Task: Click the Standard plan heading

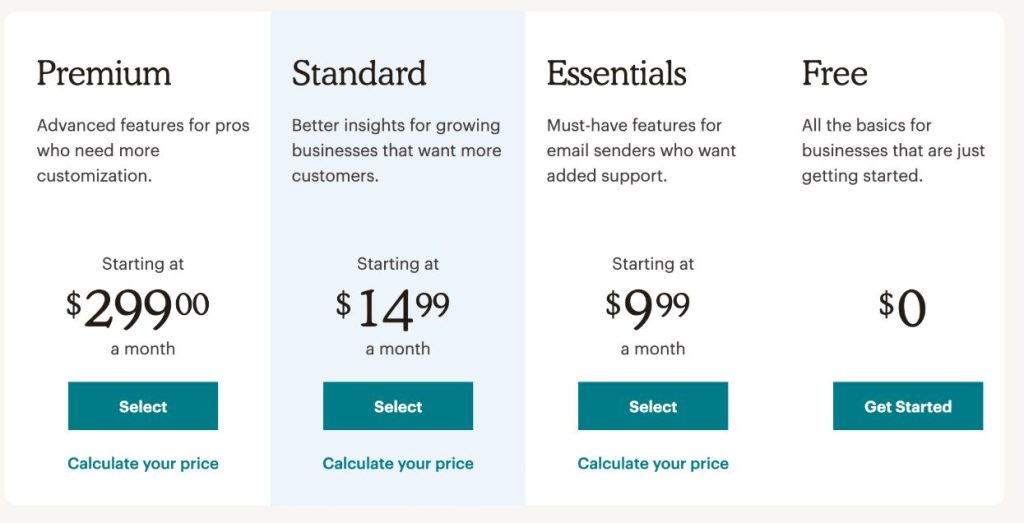Action: pos(359,73)
